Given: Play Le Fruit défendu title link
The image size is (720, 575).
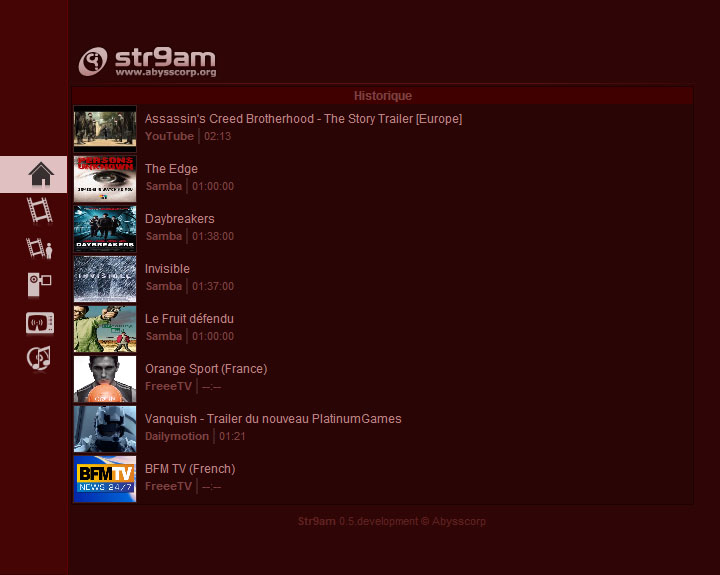Looking at the screenshot, I should [x=189, y=319].
